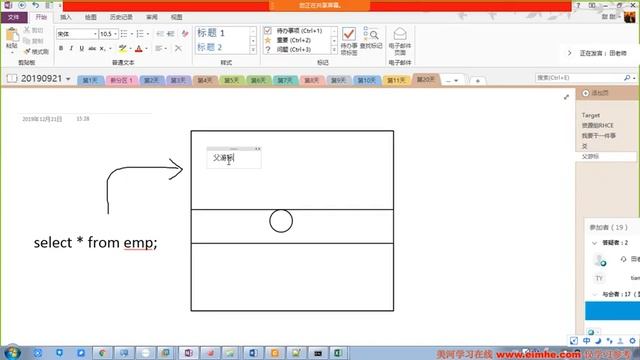
Task: Open Excel from the taskbar
Action: tap(338, 353)
